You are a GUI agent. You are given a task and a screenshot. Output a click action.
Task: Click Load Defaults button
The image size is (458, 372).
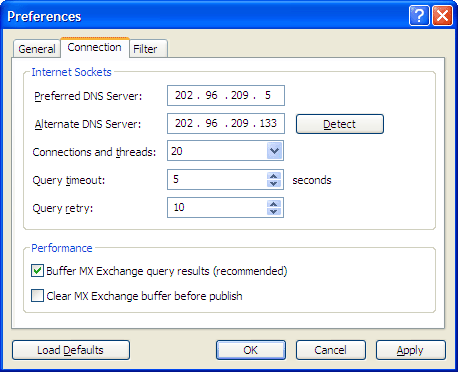click(x=71, y=350)
